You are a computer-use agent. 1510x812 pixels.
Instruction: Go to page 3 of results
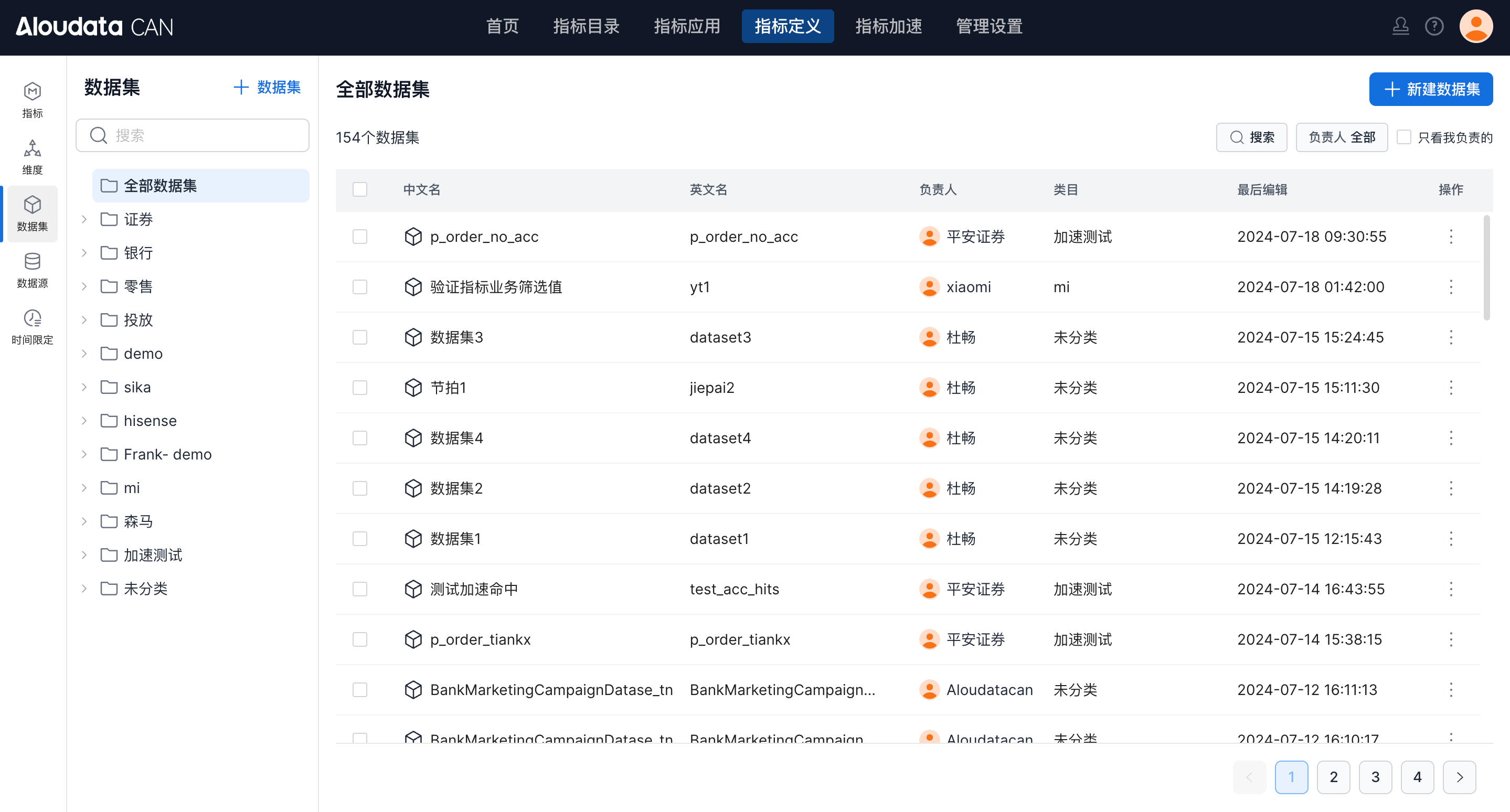tap(1375, 777)
